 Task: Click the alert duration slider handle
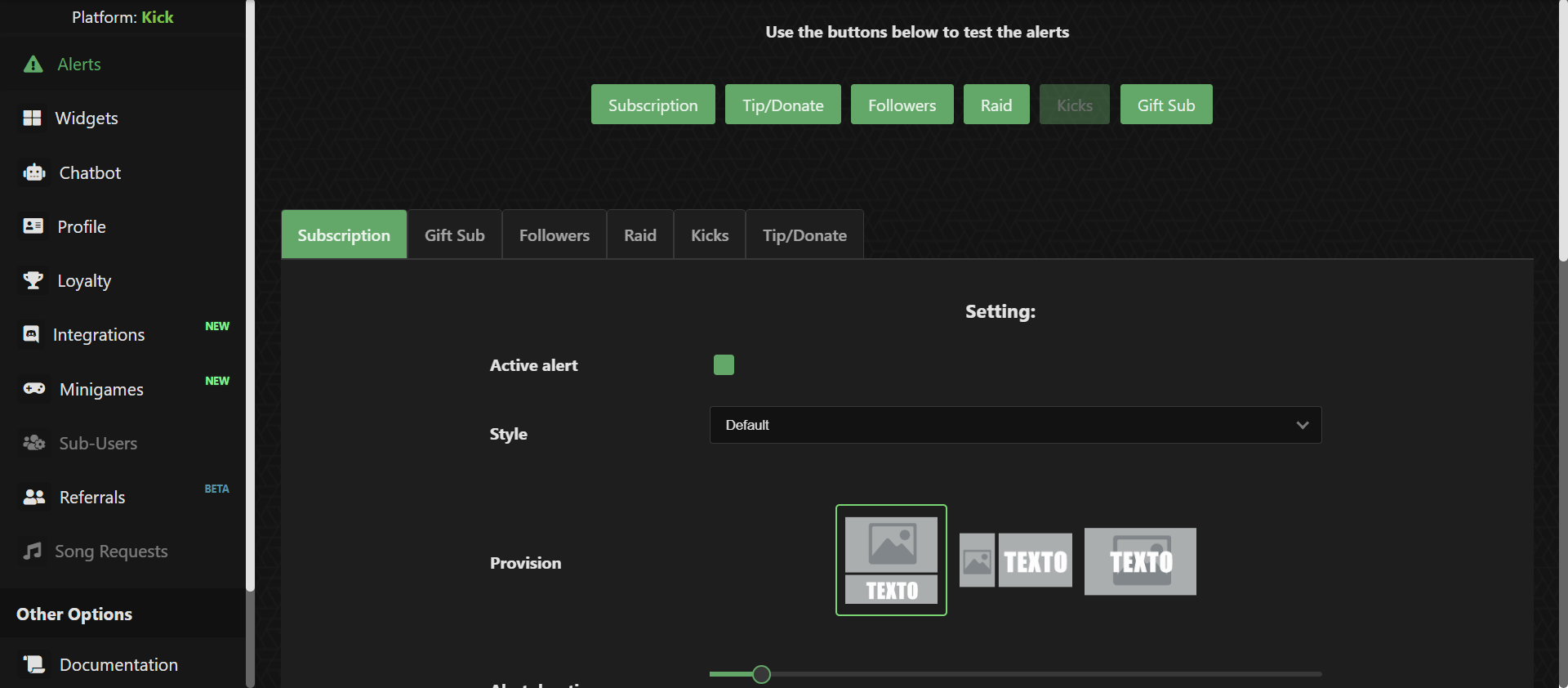pos(761,674)
